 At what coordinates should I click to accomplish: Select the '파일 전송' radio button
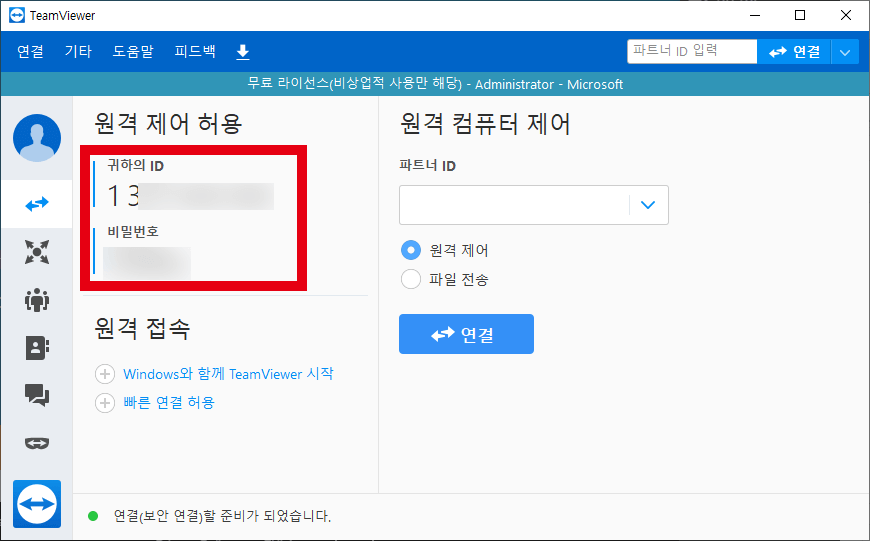click(x=411, y=279)
